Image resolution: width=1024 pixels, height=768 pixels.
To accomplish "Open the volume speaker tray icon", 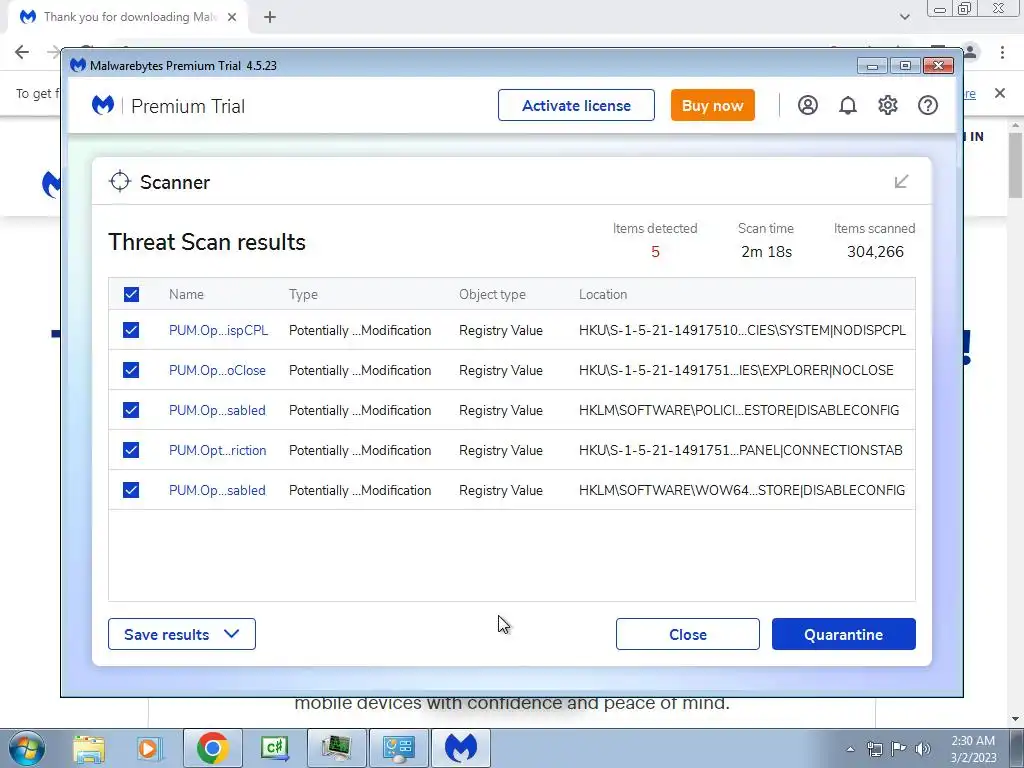I will [x=923, y=749].
